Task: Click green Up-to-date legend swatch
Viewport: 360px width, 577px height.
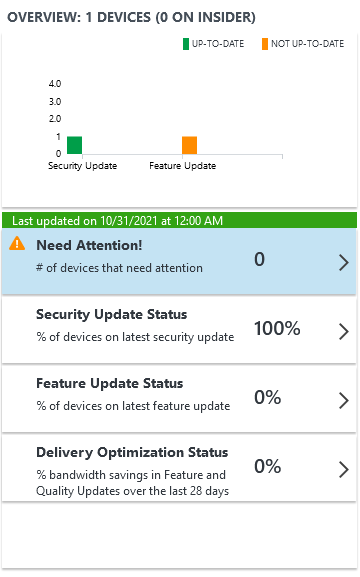Action: click(186, 44)
